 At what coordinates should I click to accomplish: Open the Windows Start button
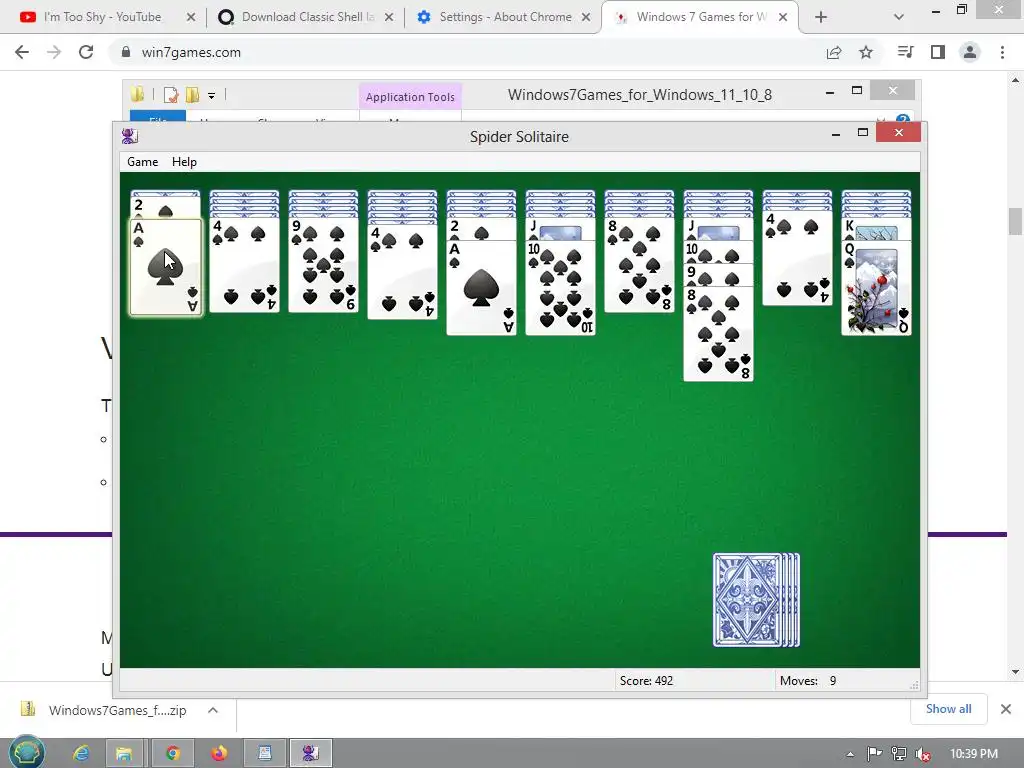pyautogui.click(x=26, y=752)
